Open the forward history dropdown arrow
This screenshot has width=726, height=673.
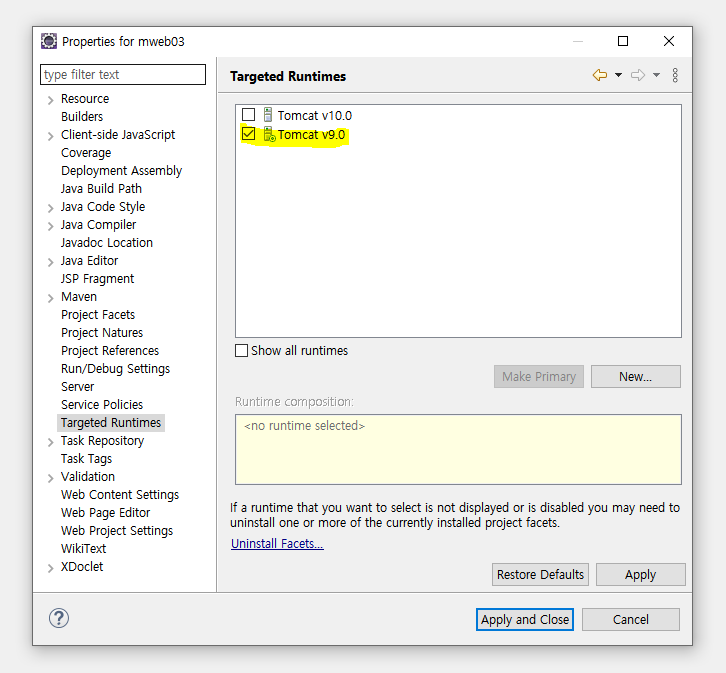(x=656, y=75)
